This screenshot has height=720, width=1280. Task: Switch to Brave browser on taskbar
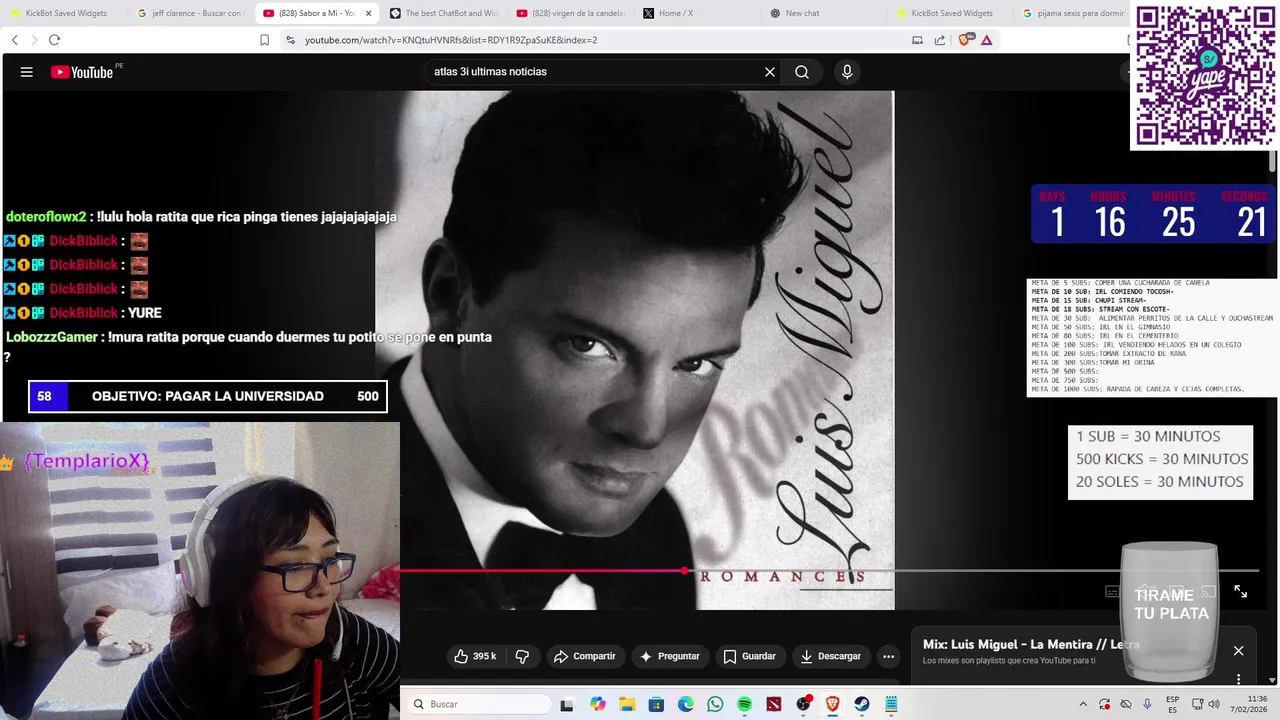(x=832, y=704)
